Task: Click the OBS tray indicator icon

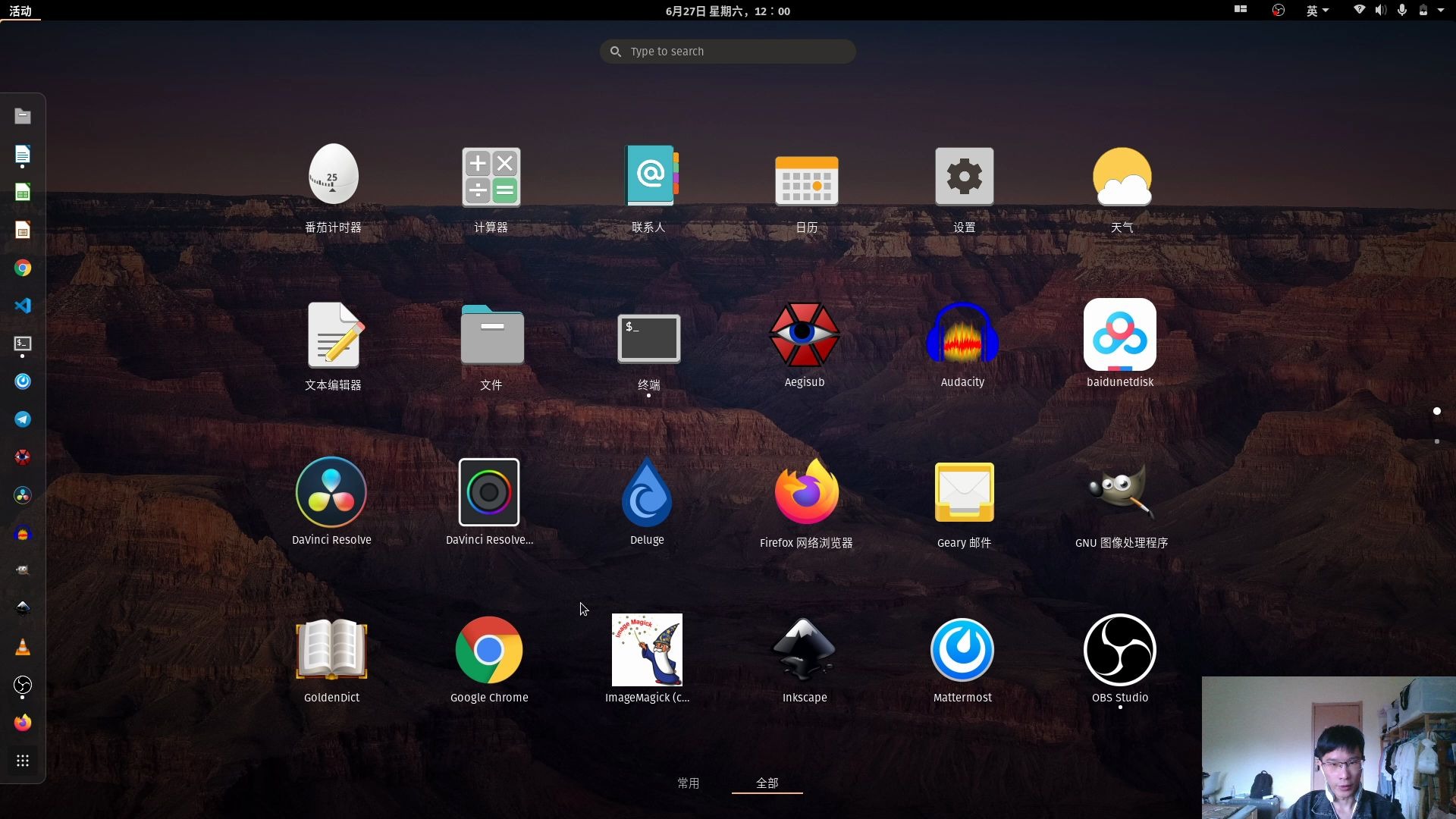Action: coord(1279,11)
